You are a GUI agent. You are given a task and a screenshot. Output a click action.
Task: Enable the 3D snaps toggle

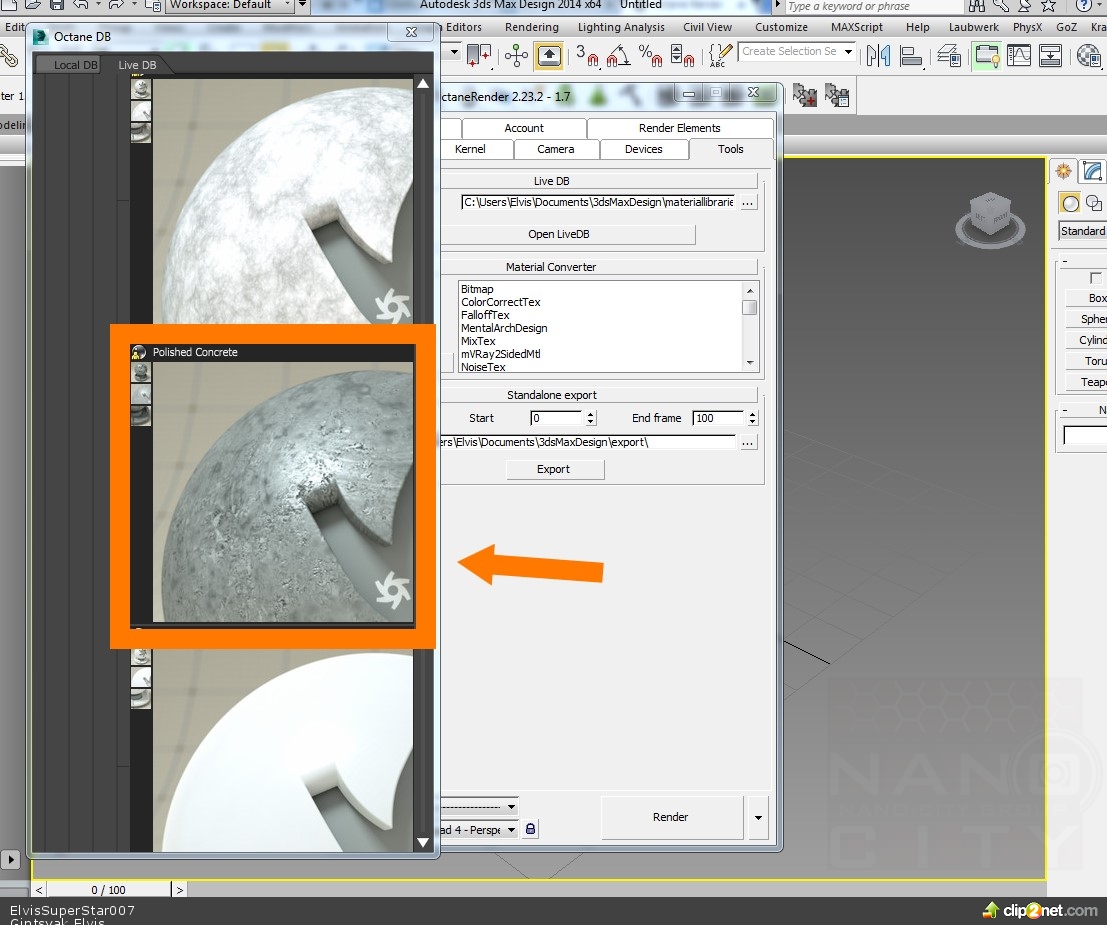[587, 55]
